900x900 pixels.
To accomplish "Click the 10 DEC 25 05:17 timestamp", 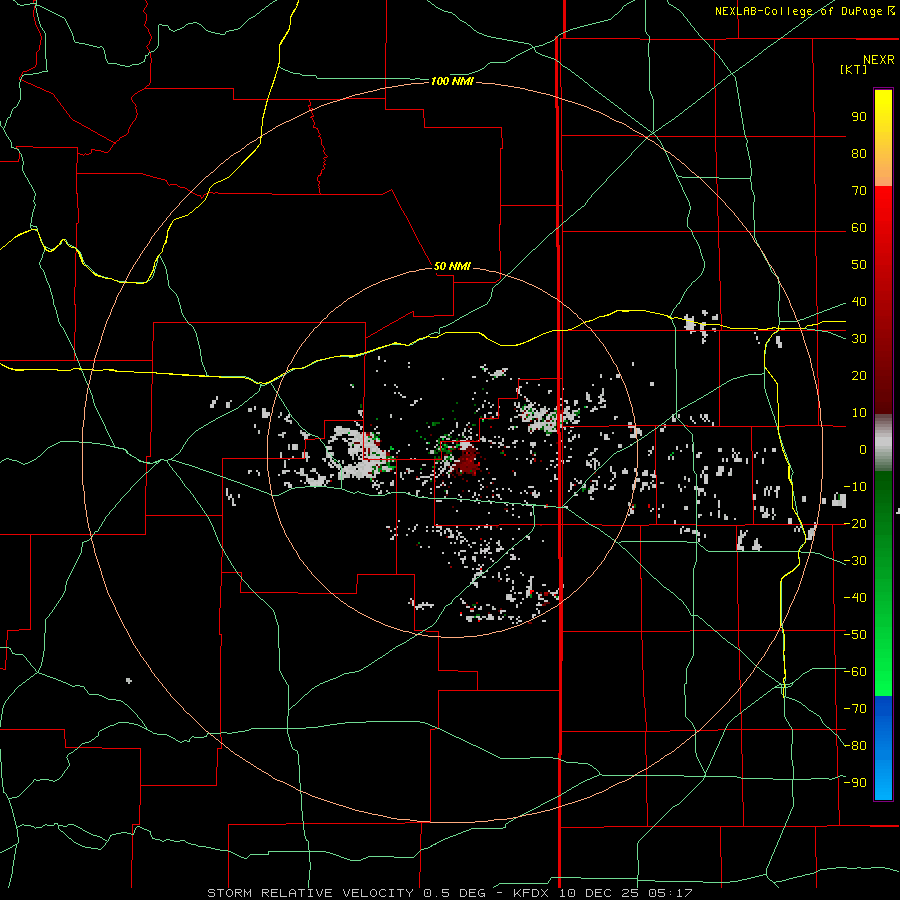I will [625, 893].
